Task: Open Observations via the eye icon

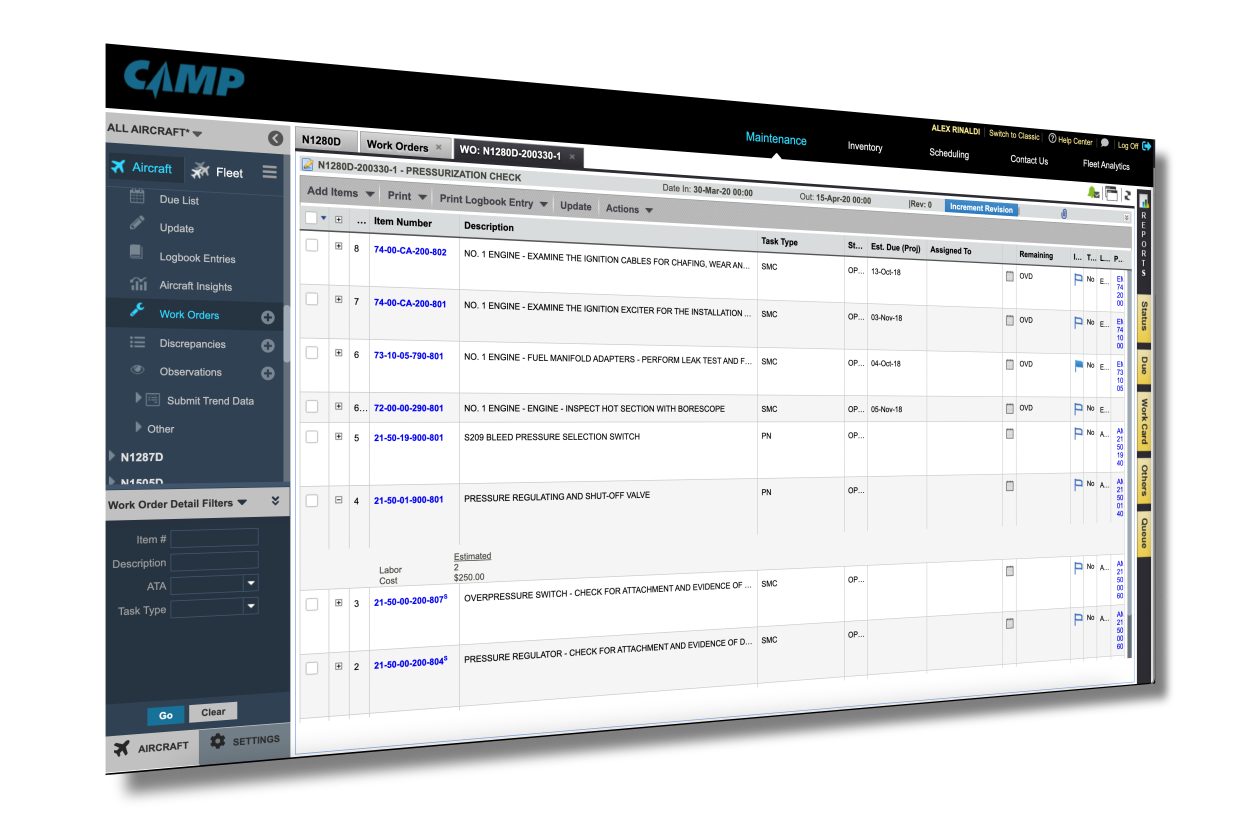Action: [x=137, y=371]
